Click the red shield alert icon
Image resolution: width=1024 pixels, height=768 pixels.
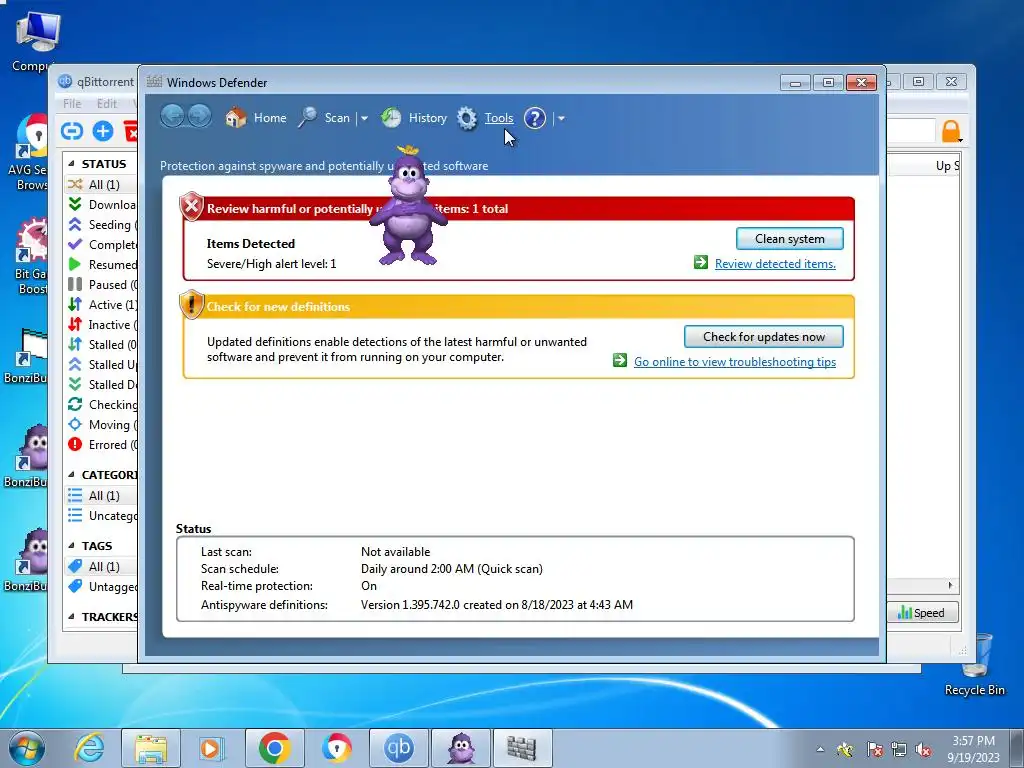pyautogui.click(x=191, y=207)
